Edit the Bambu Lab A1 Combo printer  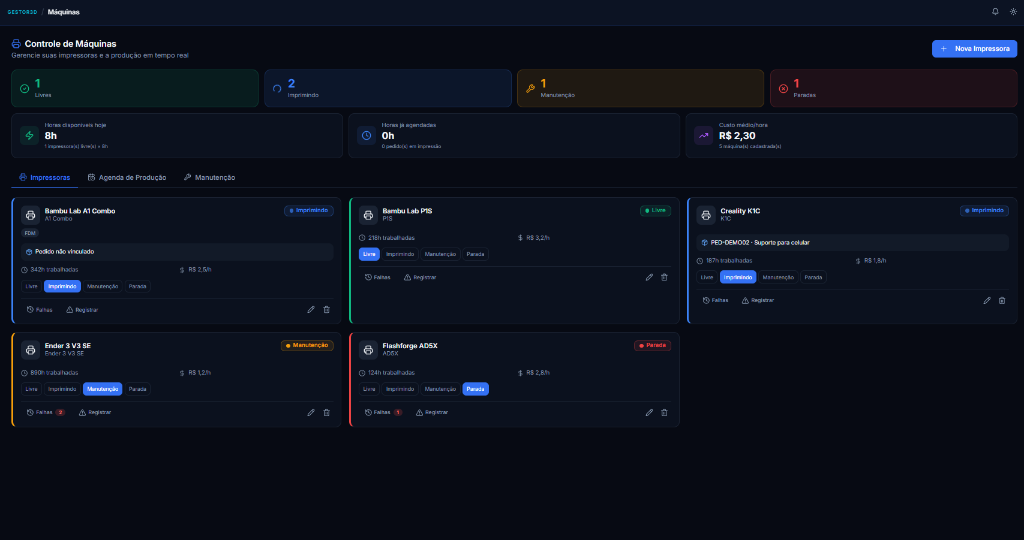tap(311, 310)
